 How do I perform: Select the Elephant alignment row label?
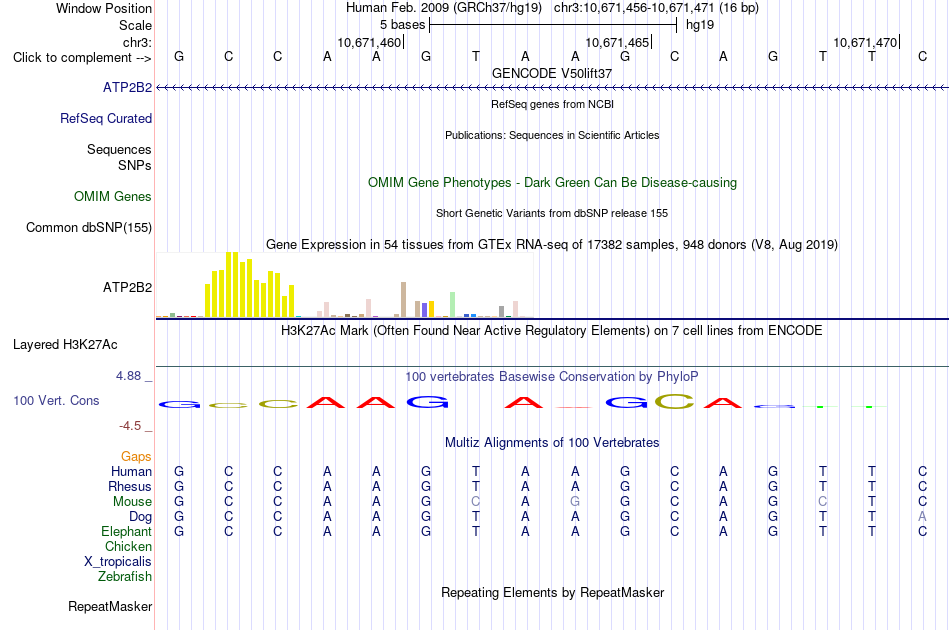pos(126,531)
